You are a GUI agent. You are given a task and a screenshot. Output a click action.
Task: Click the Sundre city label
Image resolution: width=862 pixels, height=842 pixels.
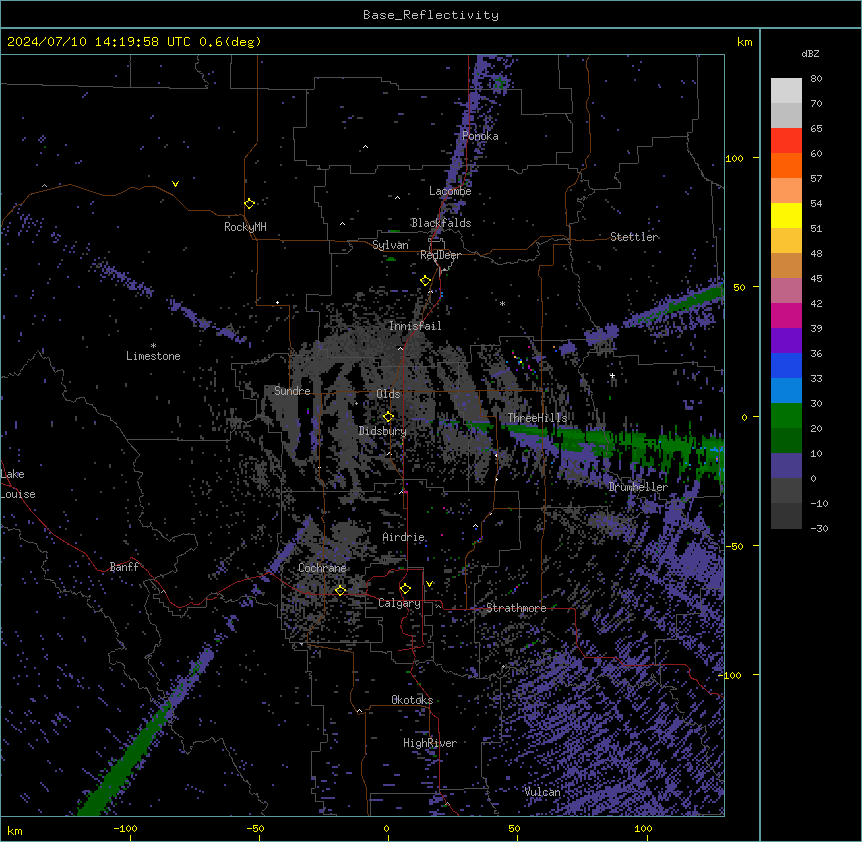point(292,391)
